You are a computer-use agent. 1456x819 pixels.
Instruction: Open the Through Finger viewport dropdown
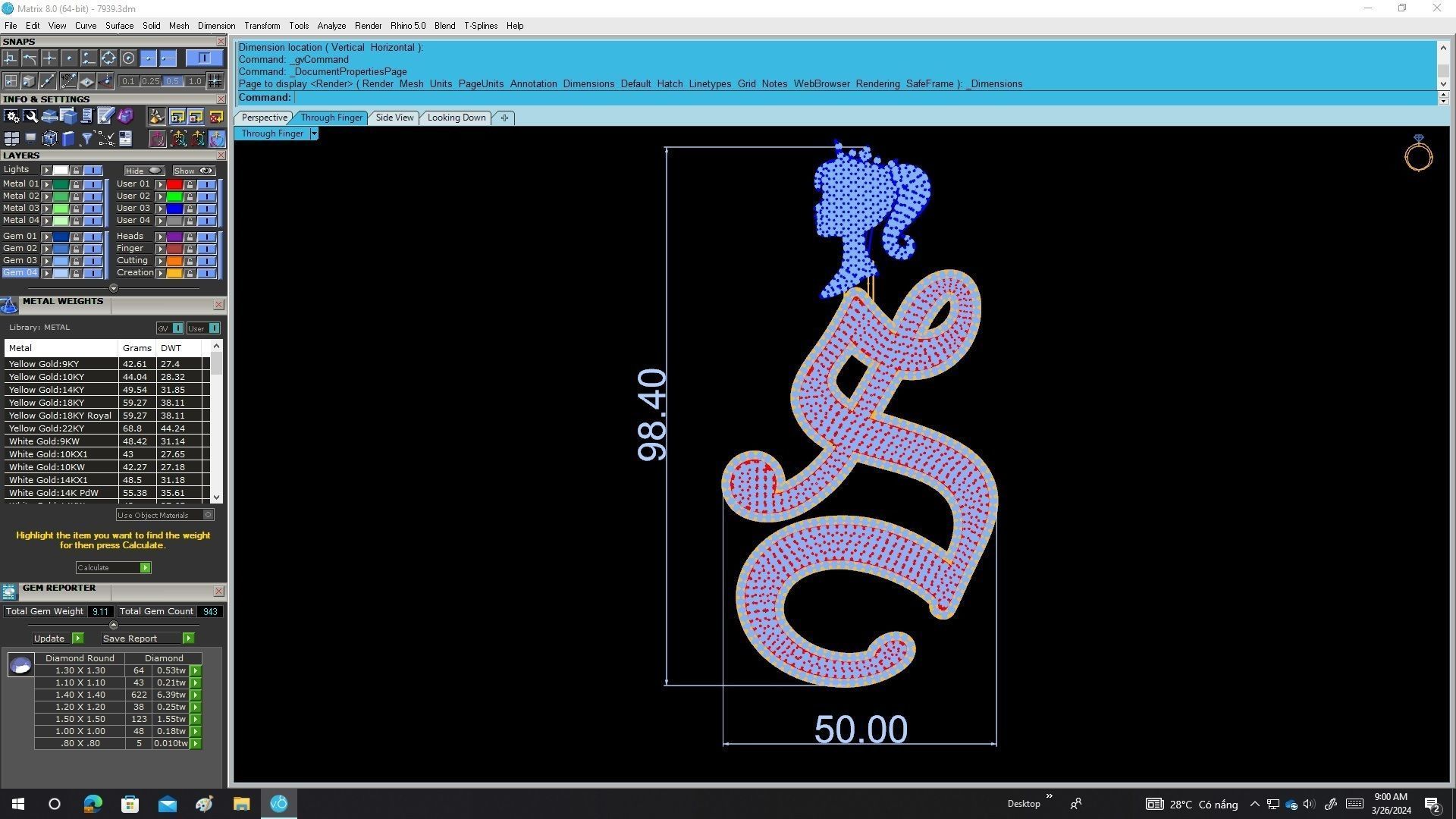pyautogui.click(x=314, y=134)
